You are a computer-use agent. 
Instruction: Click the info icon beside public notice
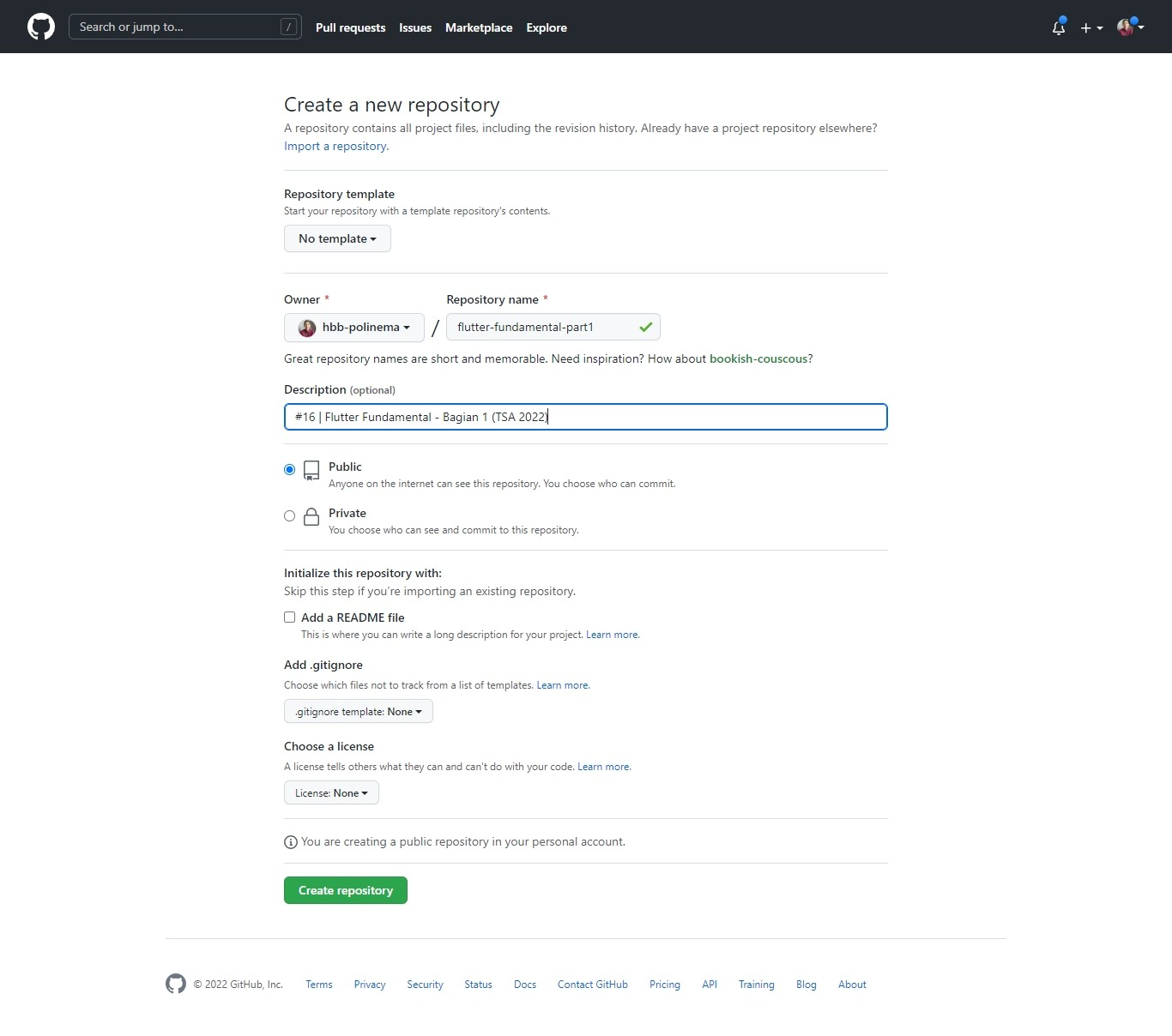(291, 842)
